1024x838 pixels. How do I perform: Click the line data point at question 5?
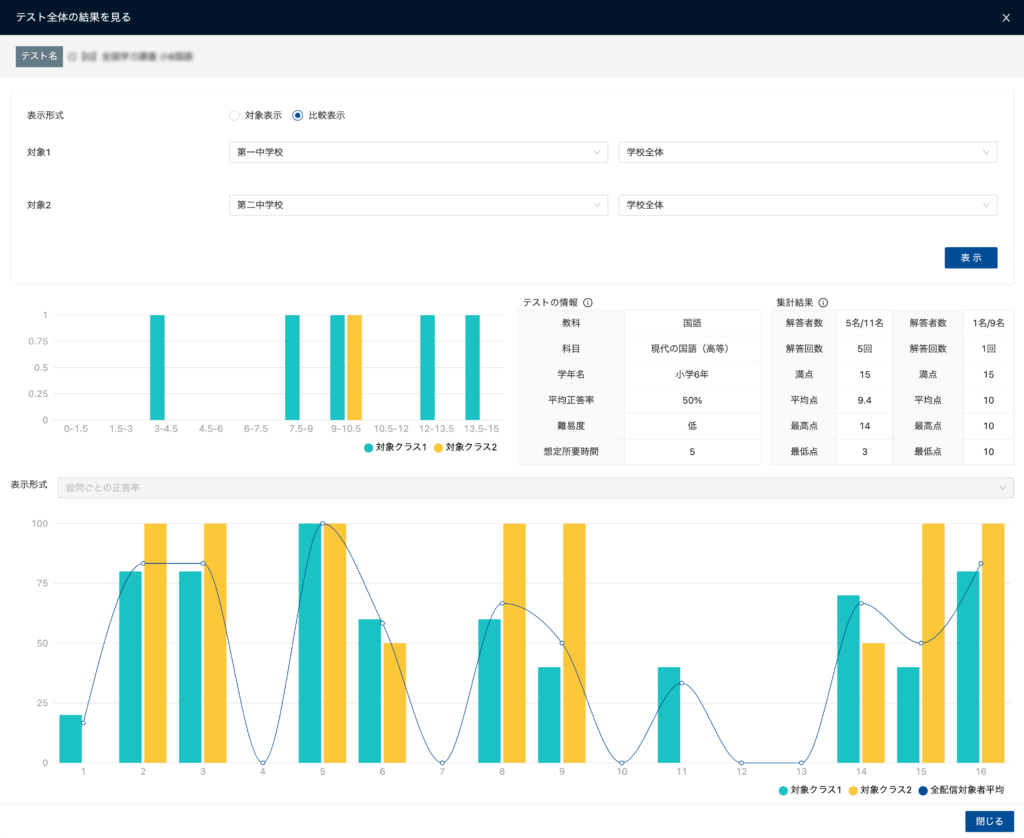[x=322, y=523]
